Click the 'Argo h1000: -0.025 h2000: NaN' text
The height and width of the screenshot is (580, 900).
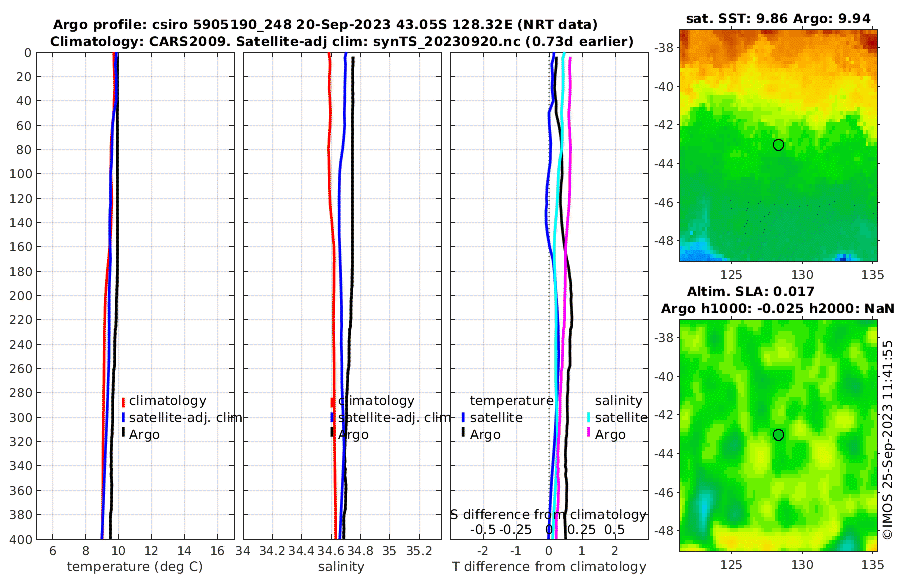(778, 309)
